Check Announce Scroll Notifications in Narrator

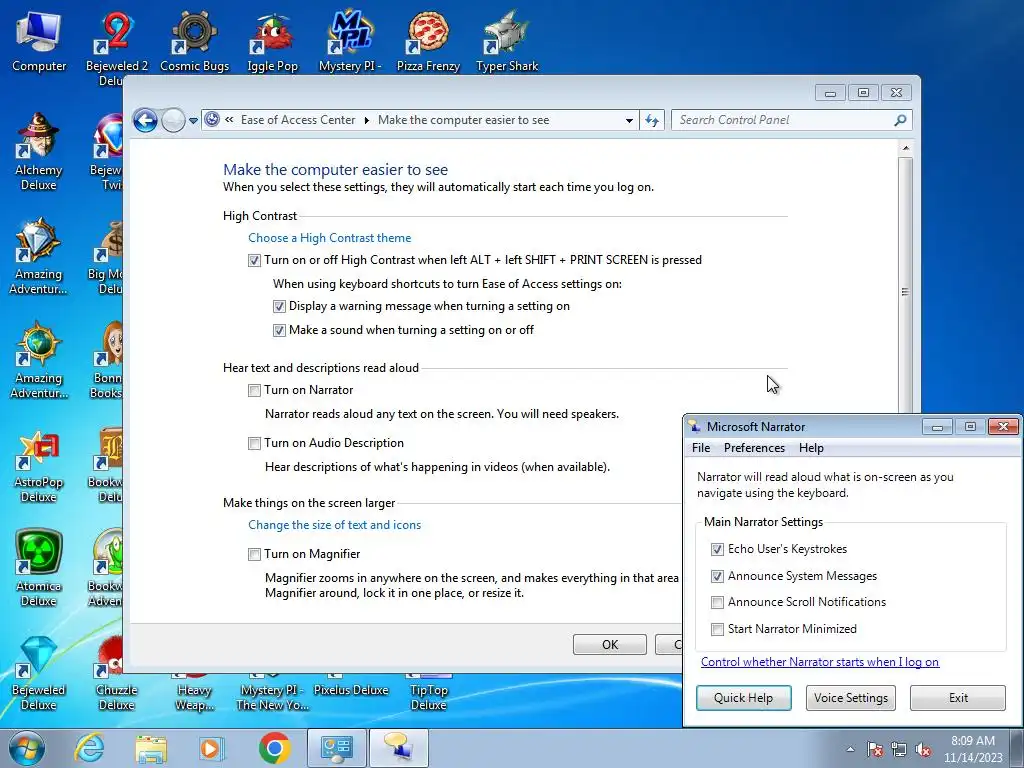pos(717,602)
